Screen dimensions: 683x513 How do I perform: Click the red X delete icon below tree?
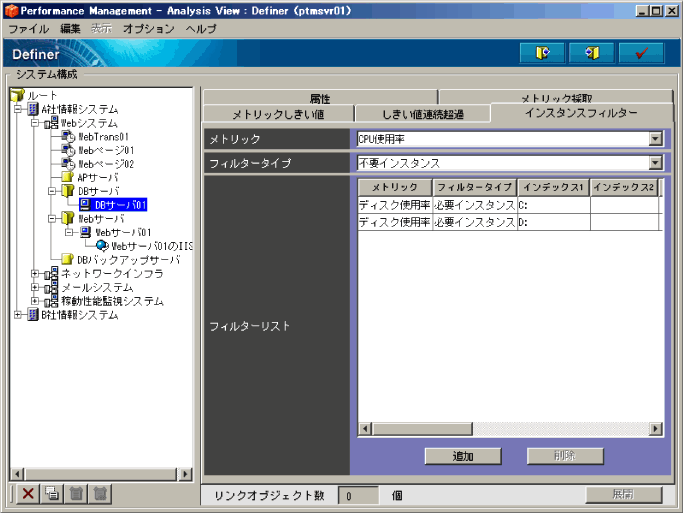click(x=28, y=493)
